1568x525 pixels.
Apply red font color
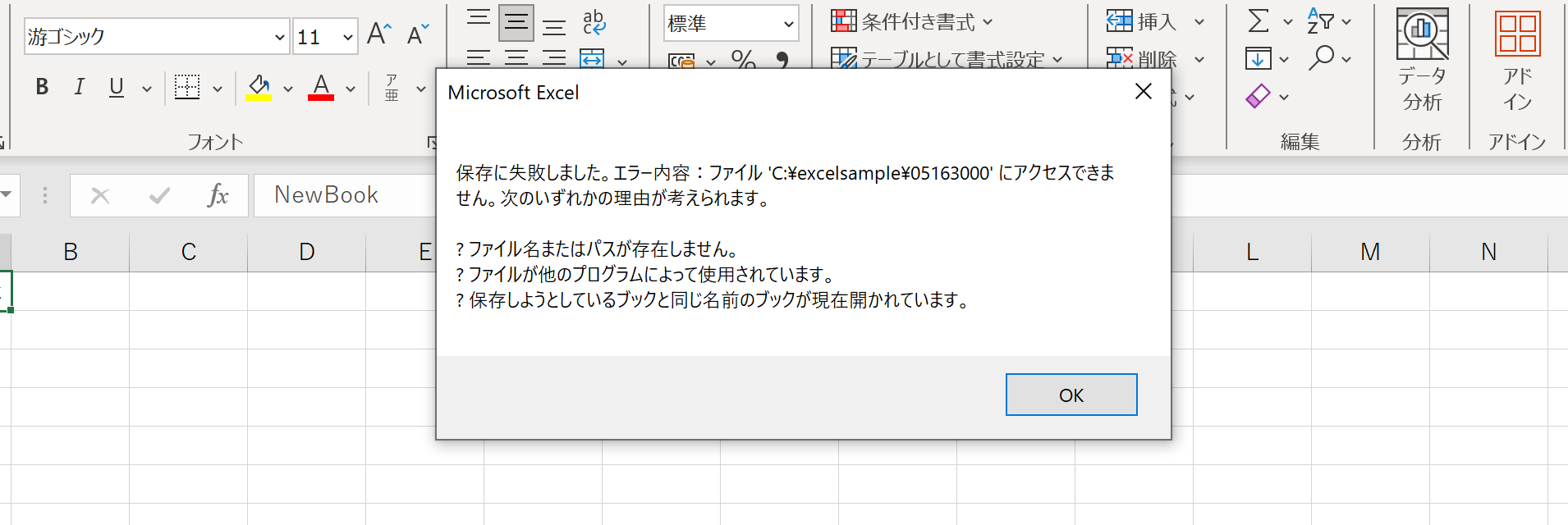tap(321, 87)
